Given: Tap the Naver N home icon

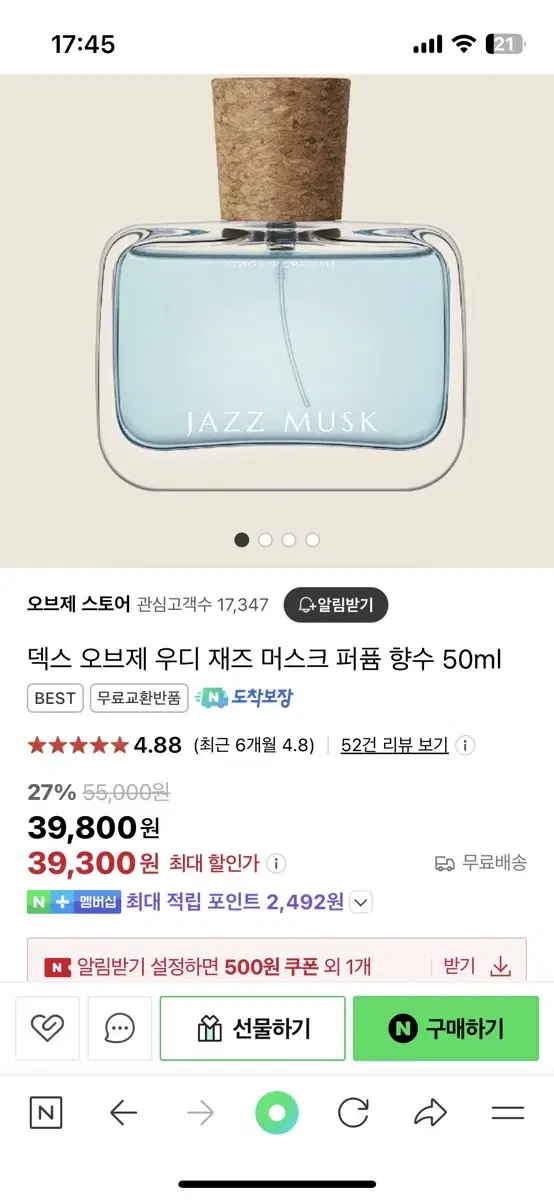Looking at the screenshot, I should click(x=44, y=1113).
